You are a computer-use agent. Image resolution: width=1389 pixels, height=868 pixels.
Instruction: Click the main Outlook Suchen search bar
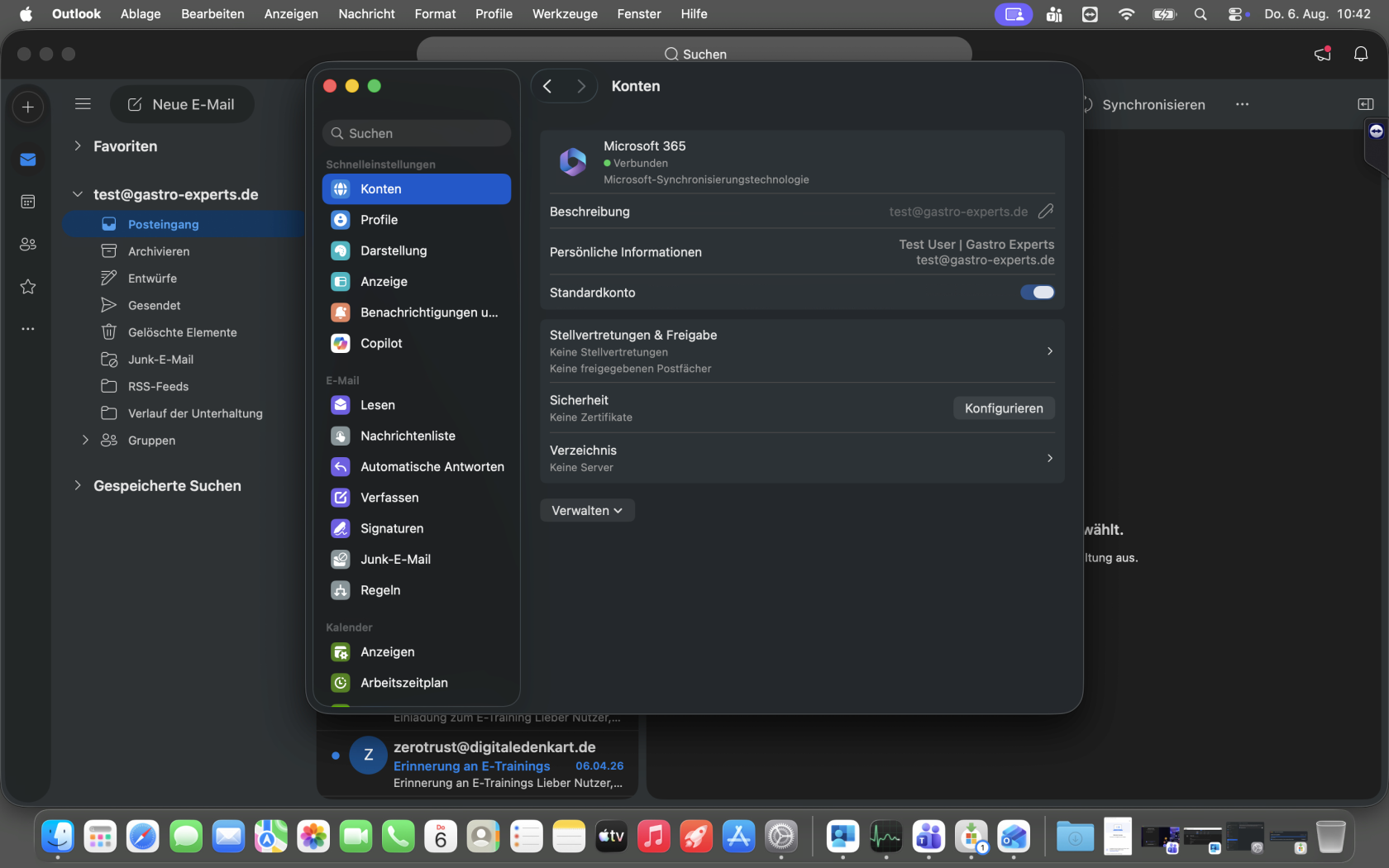[x=694, y=54]
